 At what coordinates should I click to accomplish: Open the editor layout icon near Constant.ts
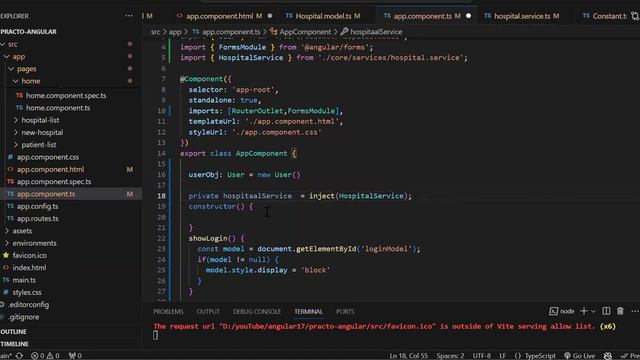pos(635,16)
